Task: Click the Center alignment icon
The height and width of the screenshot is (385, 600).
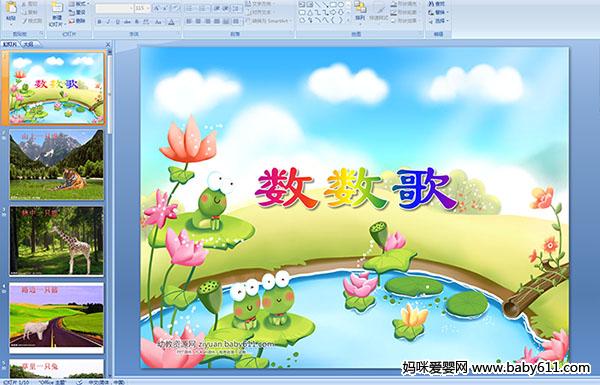Action: click(x=198, y=21)
